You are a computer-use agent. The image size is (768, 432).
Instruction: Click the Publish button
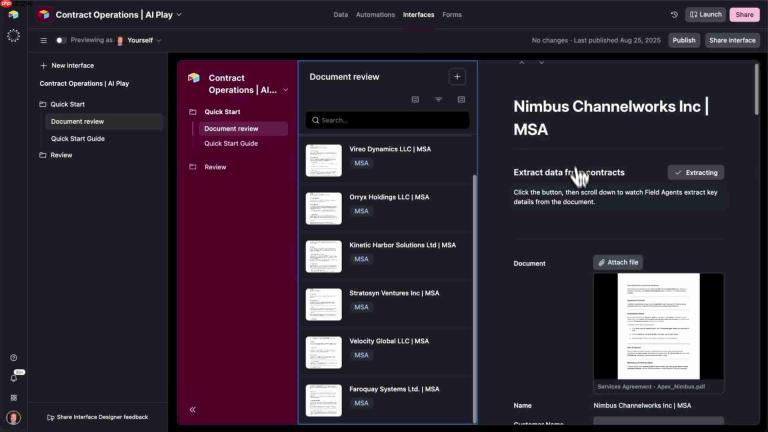684,40
